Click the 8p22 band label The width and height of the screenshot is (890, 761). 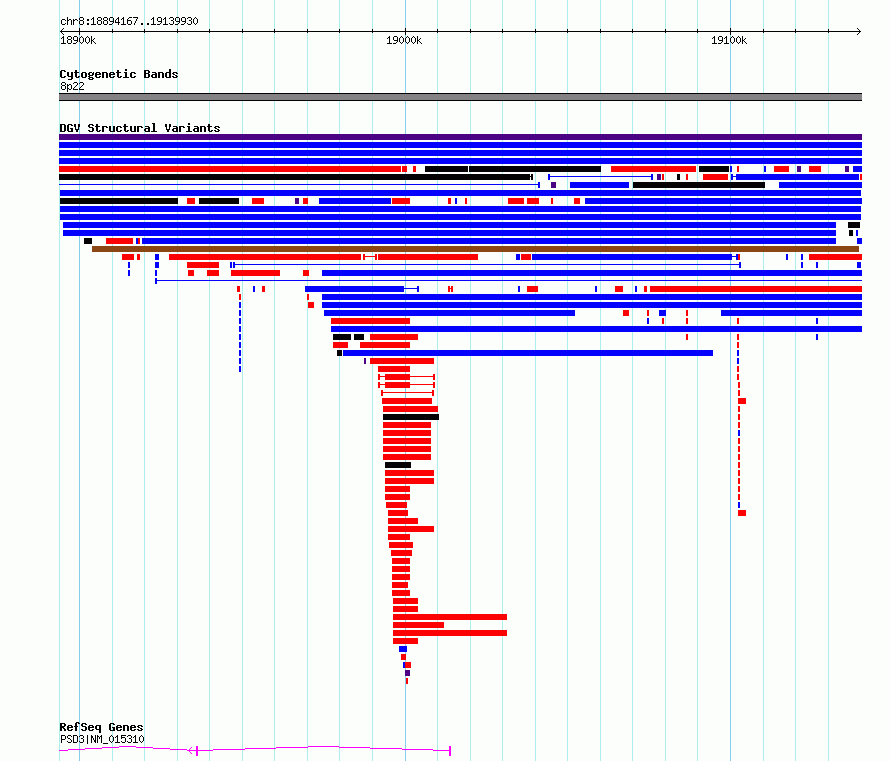coord(72,86)
